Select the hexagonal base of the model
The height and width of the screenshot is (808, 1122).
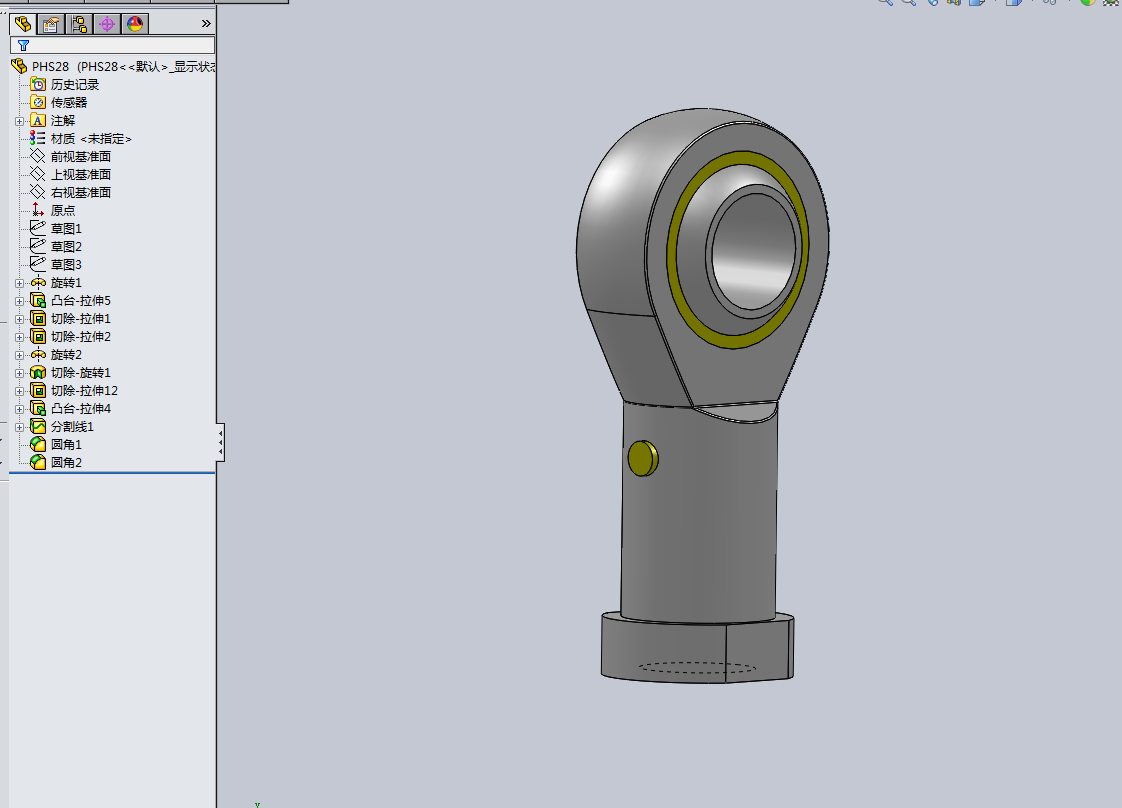(x=698, y=648)
